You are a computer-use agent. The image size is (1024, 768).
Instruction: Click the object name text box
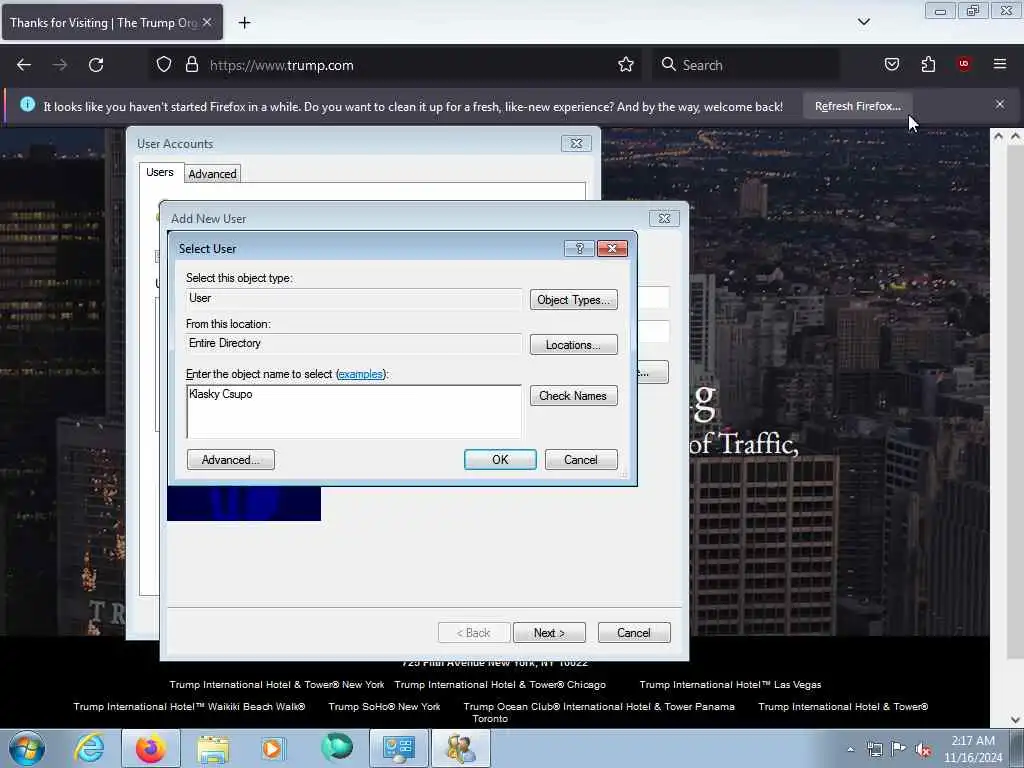point(354,411)
